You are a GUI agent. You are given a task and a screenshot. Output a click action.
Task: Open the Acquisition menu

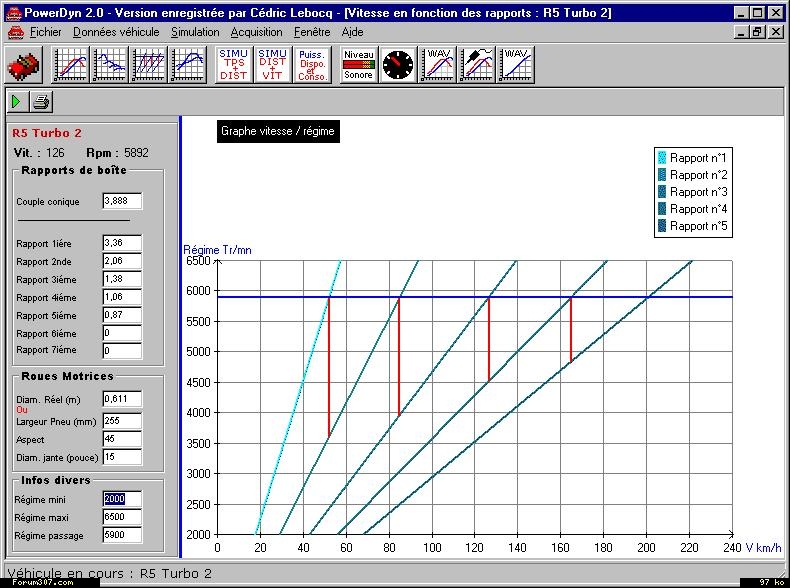(x=257, y=32)
